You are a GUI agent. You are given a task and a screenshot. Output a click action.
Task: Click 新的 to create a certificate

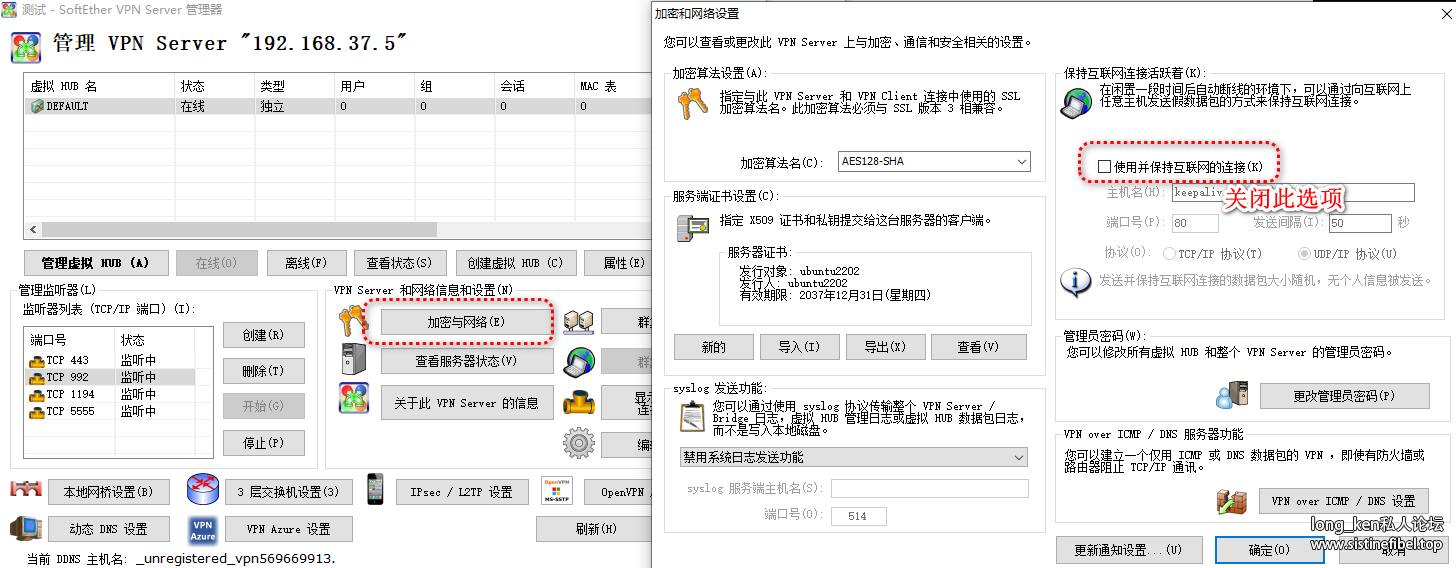click(713, 347)
